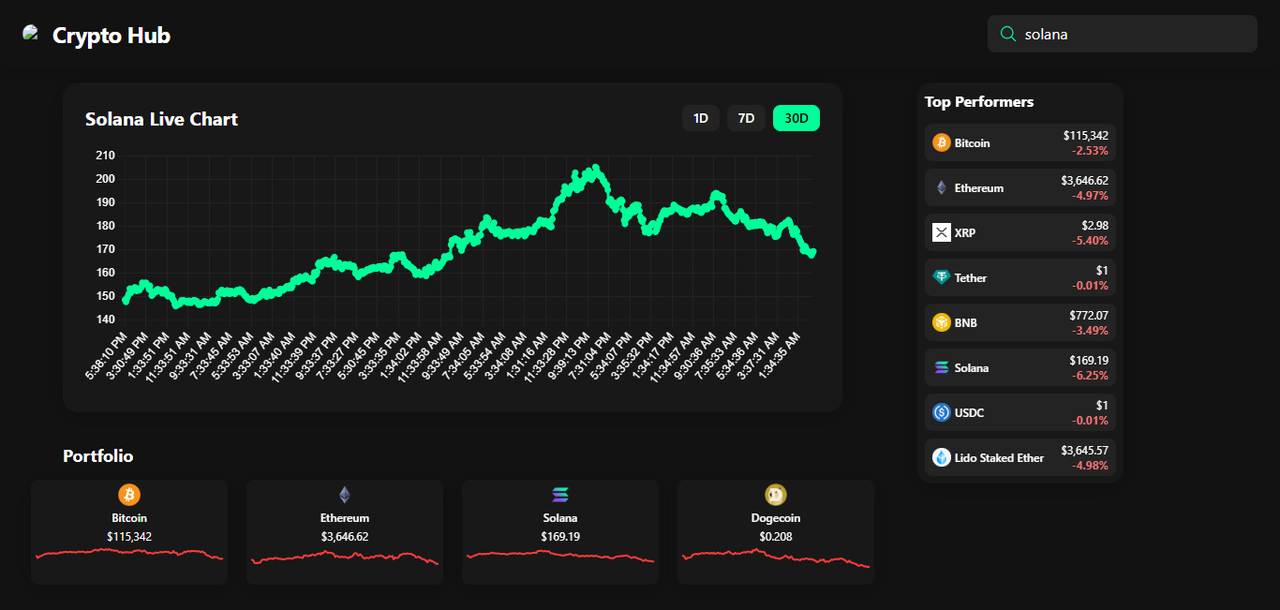This screenshot has height=610, width=1280.
Task: Click the -5.40% change value
Action: [x=1090, y=240]
